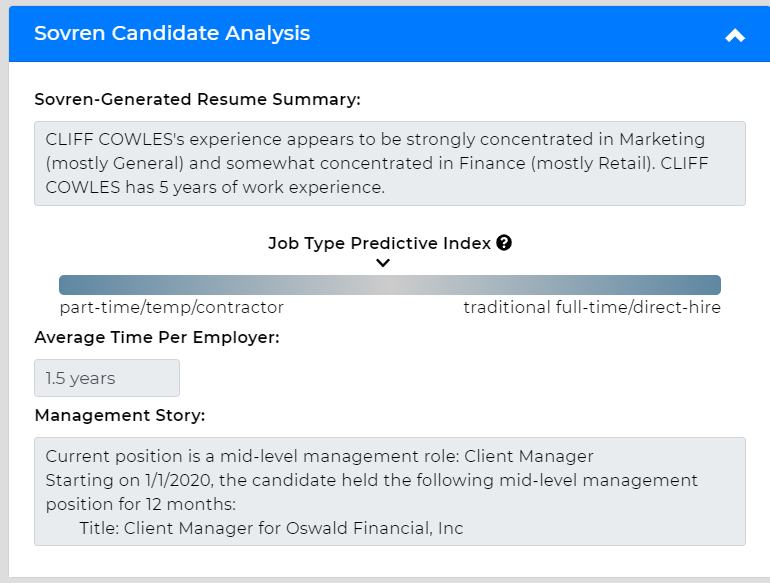Click the Management Story text box
The width and height of the screenshot is (770, 583).
coord(389,491)
